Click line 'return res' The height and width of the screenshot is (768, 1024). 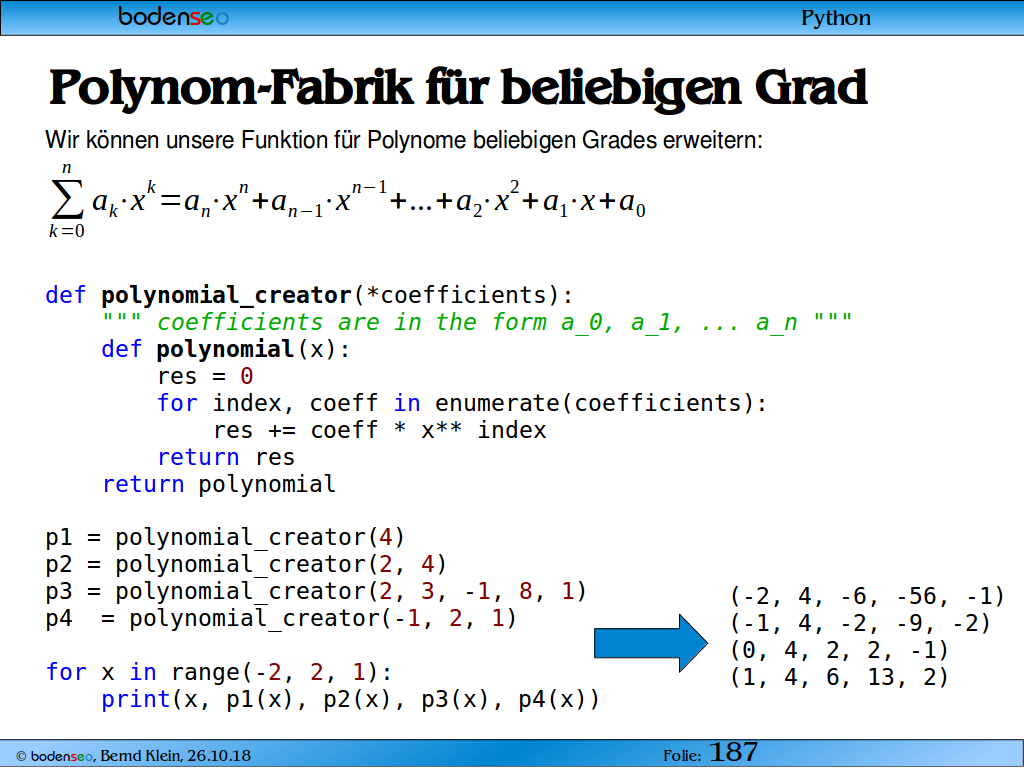pos(226,457)
